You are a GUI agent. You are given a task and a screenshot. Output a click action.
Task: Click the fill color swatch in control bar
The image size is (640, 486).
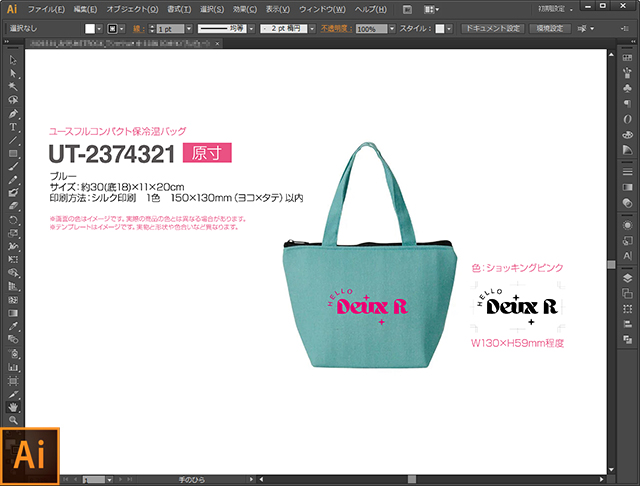(x=89, y=30)
